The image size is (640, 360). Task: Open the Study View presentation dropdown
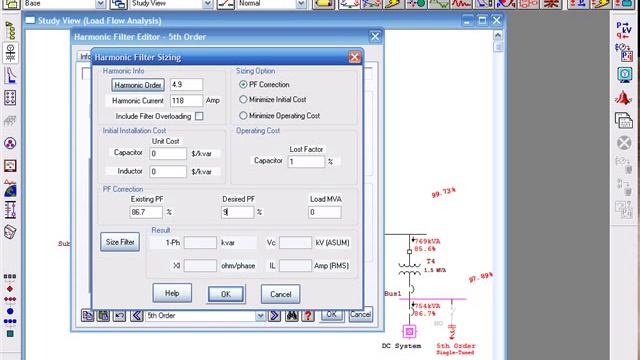[x=208, y=4]
